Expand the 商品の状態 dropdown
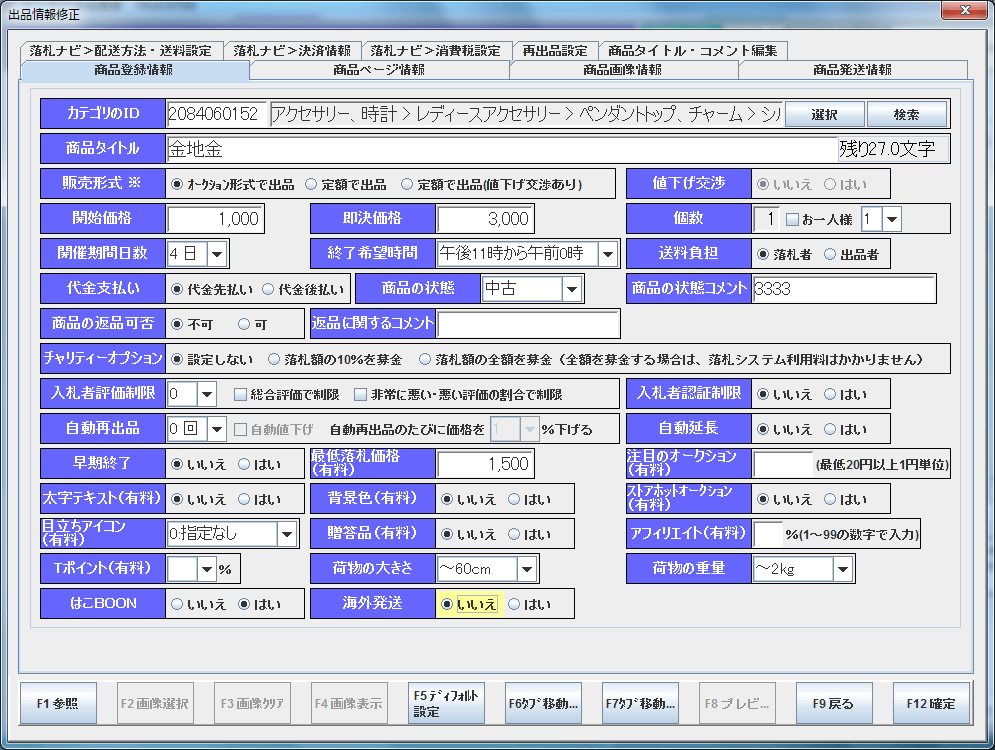Screen dimensions: 995x750 click(571, 289)
